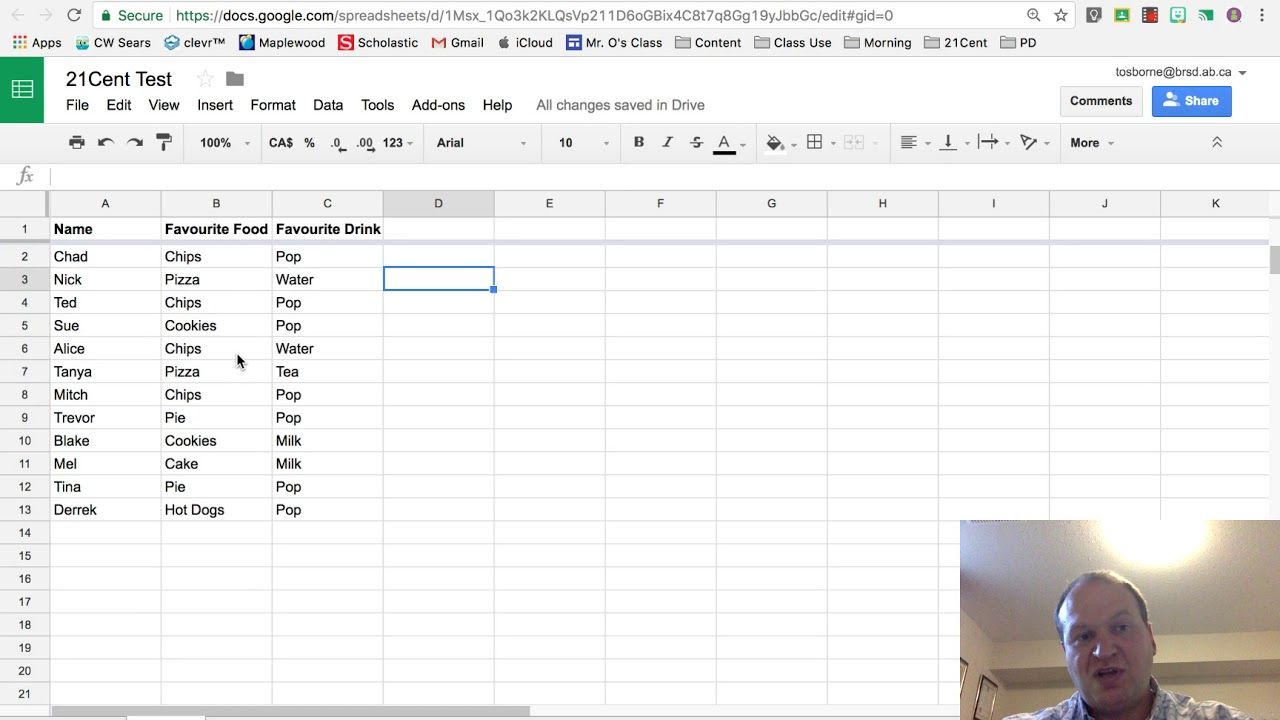Image resolution: width=1280 pixels, height=720 pixels.
Task: Collapse the menus with chevron icon
Action: pyautogui.click(x=1217, y=143)
